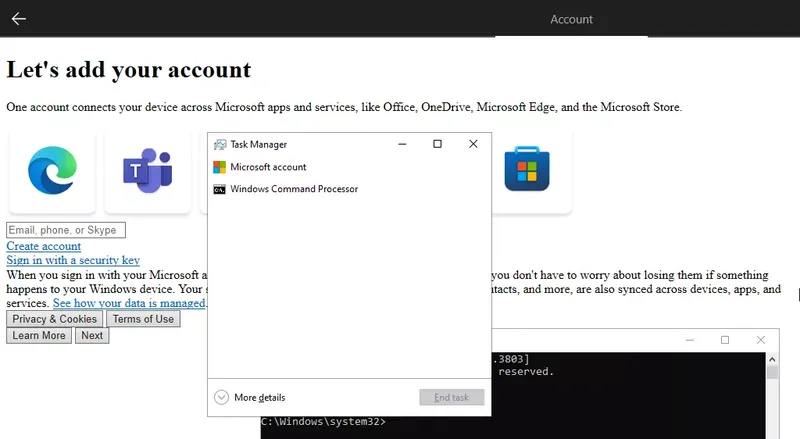Image resolution: width=800 pixels, height=439 pixels.
Task: Click the C:\Windows\system32> prompt line
Action: coord(323,422)
